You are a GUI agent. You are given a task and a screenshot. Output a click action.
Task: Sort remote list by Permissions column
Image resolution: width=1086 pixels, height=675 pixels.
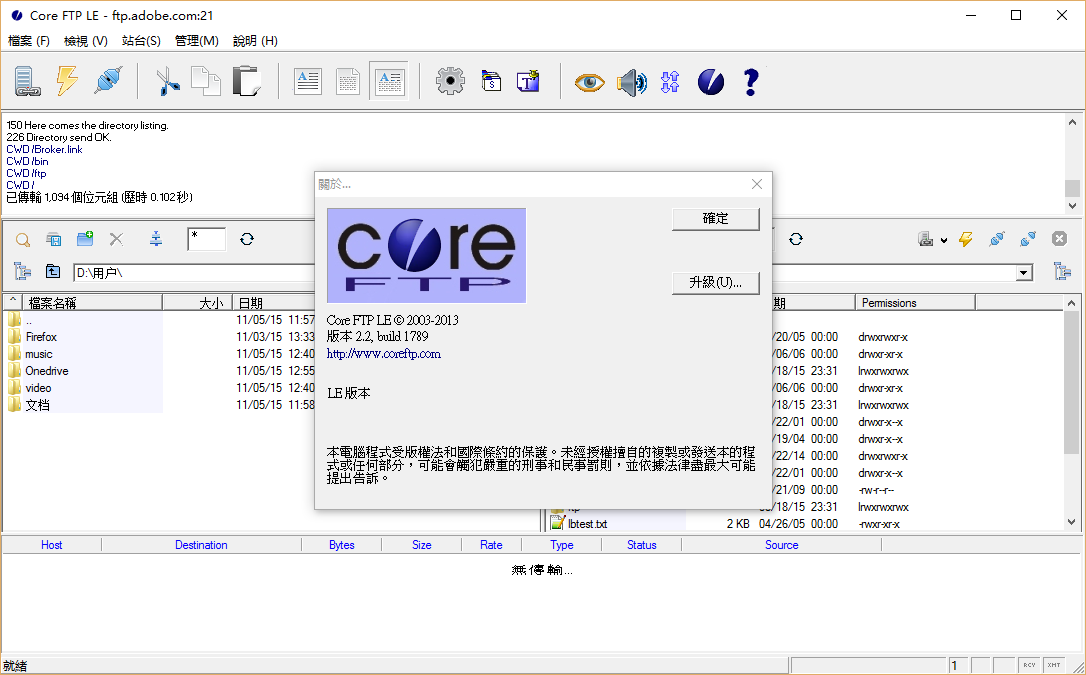[x=889, y=303]
